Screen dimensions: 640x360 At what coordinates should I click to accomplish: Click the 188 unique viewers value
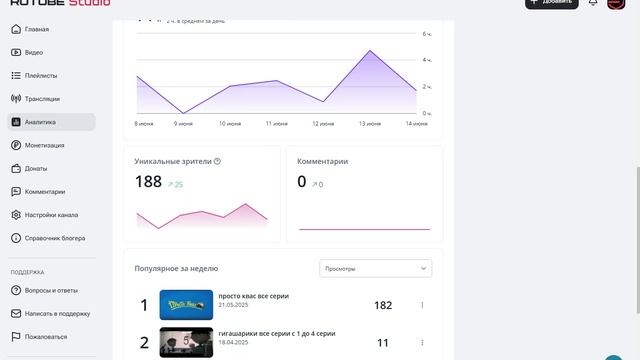148,182
